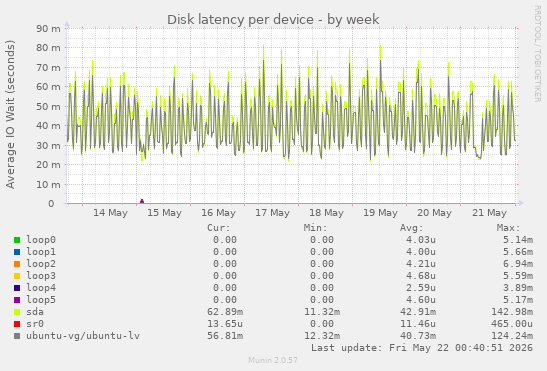Screen dimensions: 547x371
Task: Click the loop3 yellow color swatch
Action: pyautogui.click(x=17, y=276)
